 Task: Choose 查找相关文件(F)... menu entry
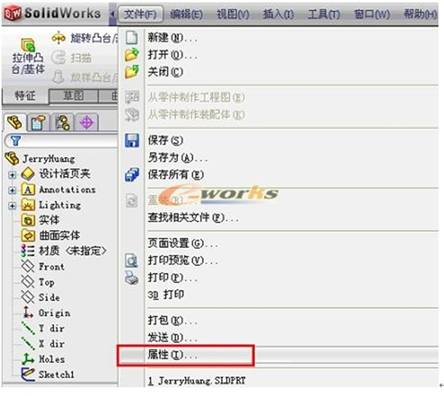coord(193,218)
